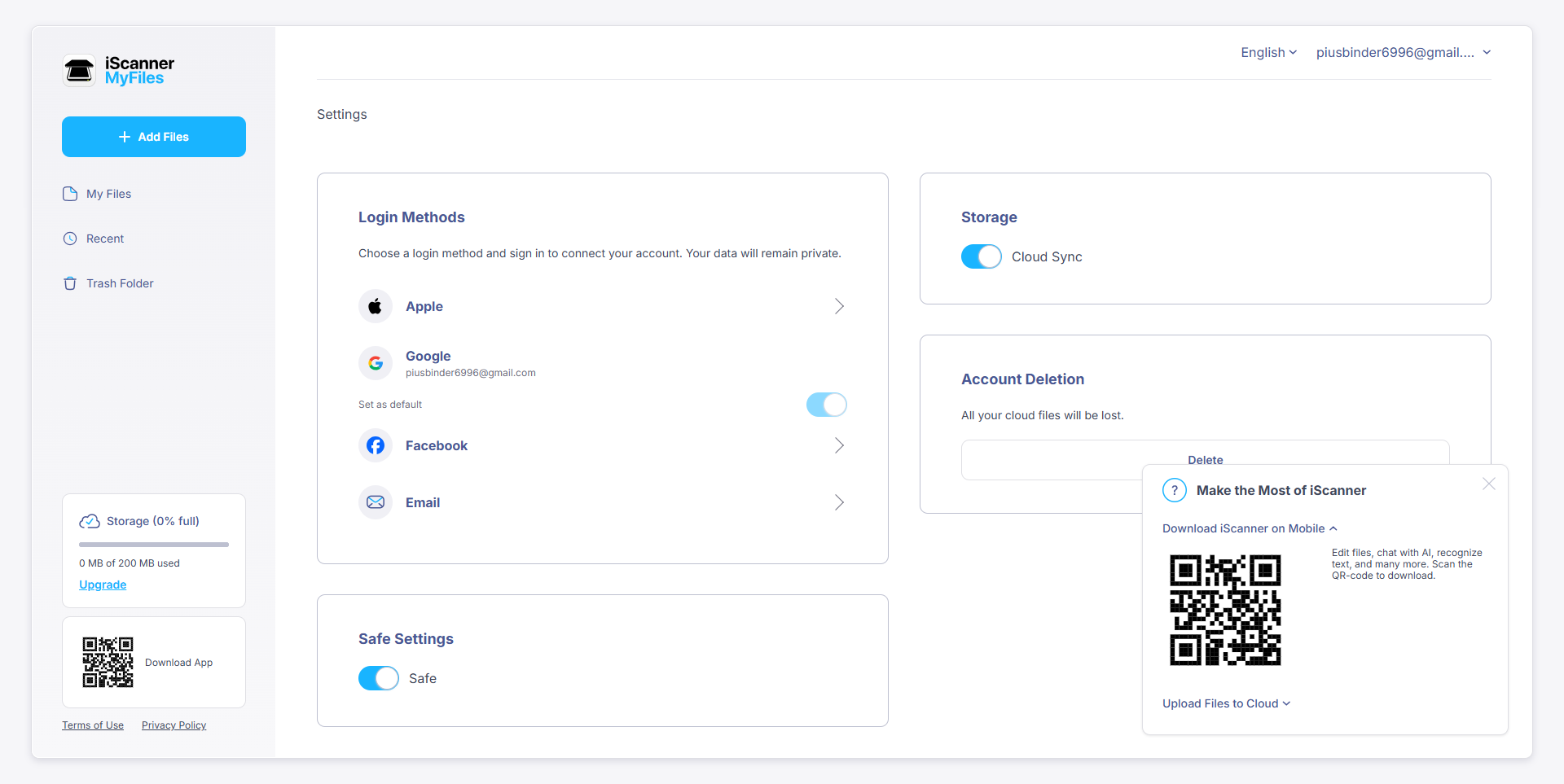This screenshot has height=784, width=1564.
Task: Toggle the Set as default switch
Action: (x=826, y=405)
